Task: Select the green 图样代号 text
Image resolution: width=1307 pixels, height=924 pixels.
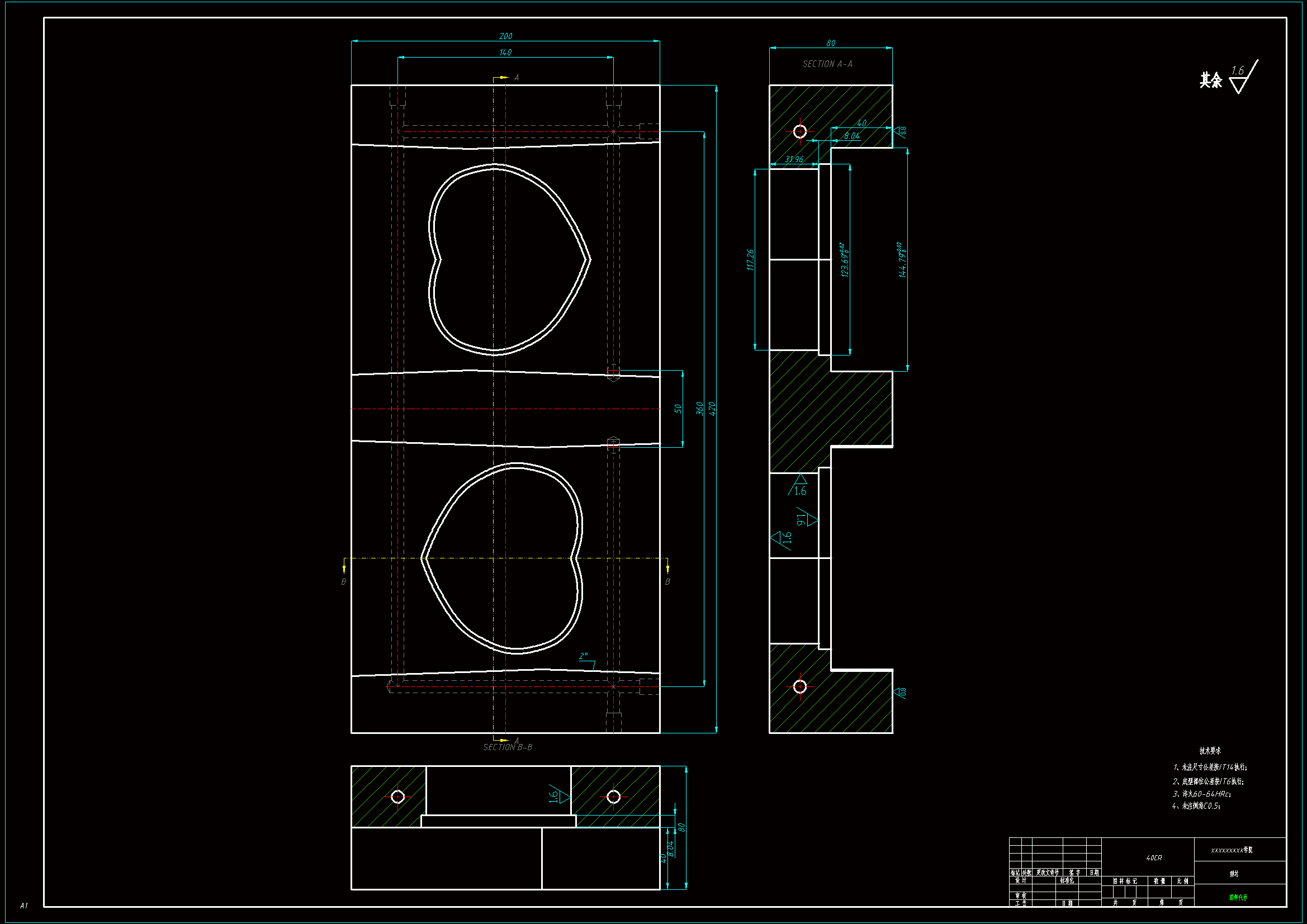Action: click(x=1238, y=897)
